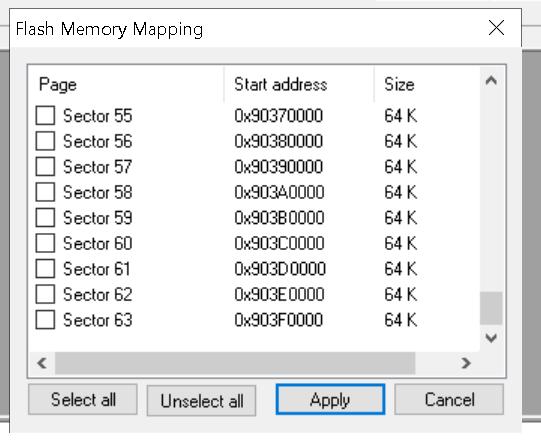Select the address 0x90390000
541x443 pixels.
pos(278,167)
